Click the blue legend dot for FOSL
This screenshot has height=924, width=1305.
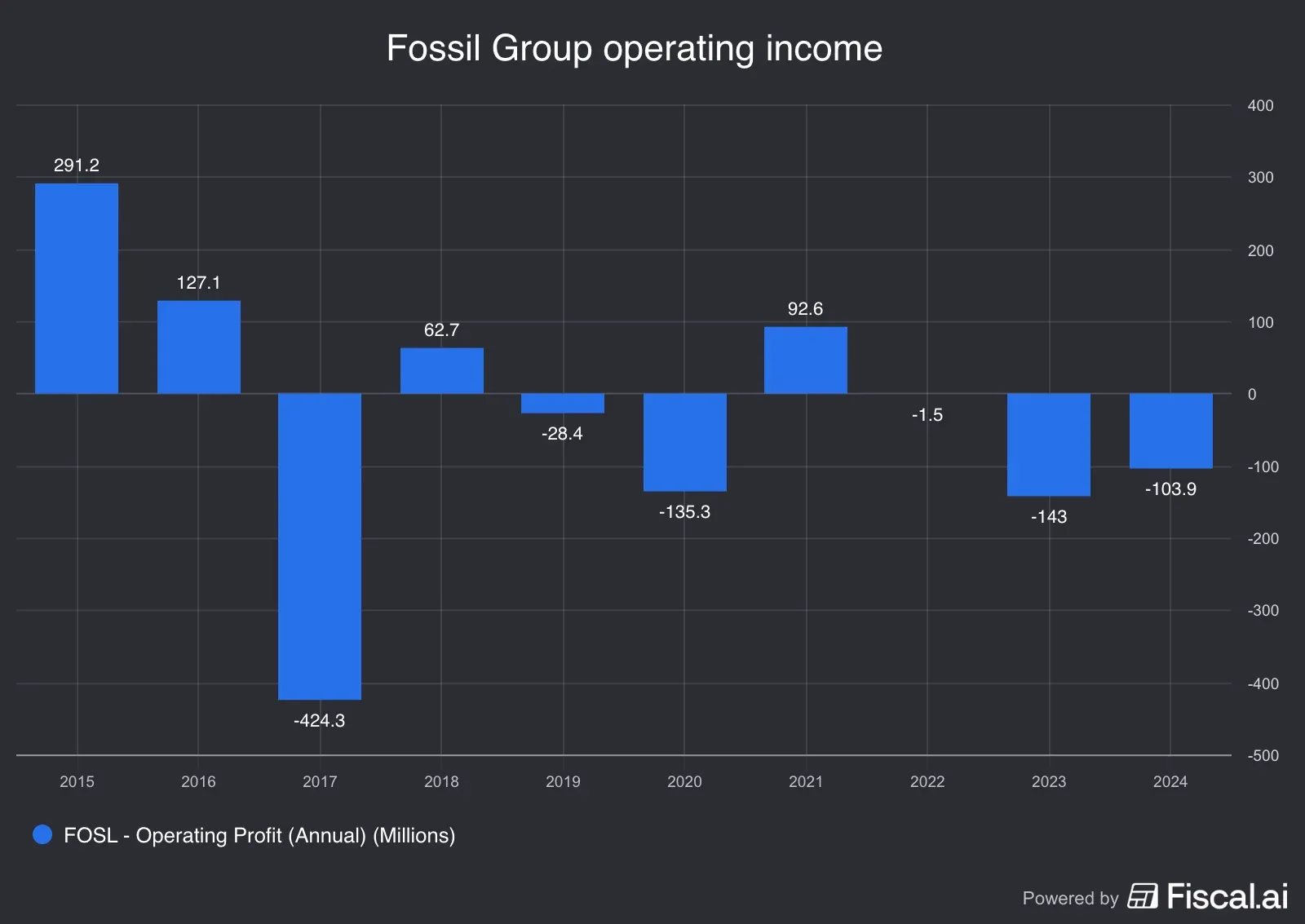click(x=42, y=834)
